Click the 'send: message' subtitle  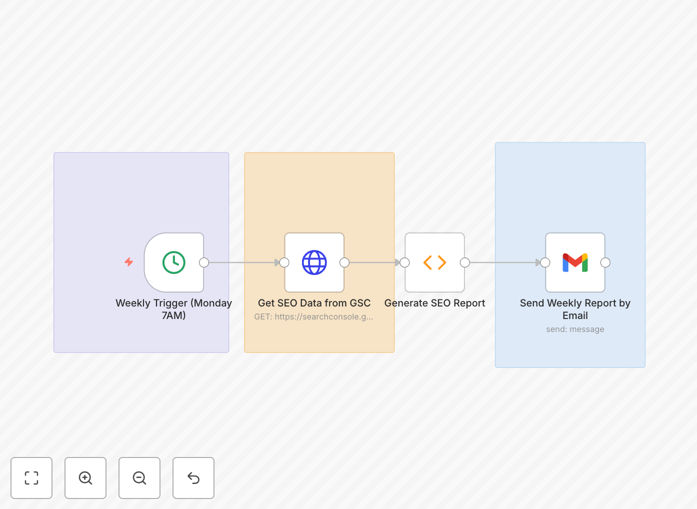[x=575, y=329]
